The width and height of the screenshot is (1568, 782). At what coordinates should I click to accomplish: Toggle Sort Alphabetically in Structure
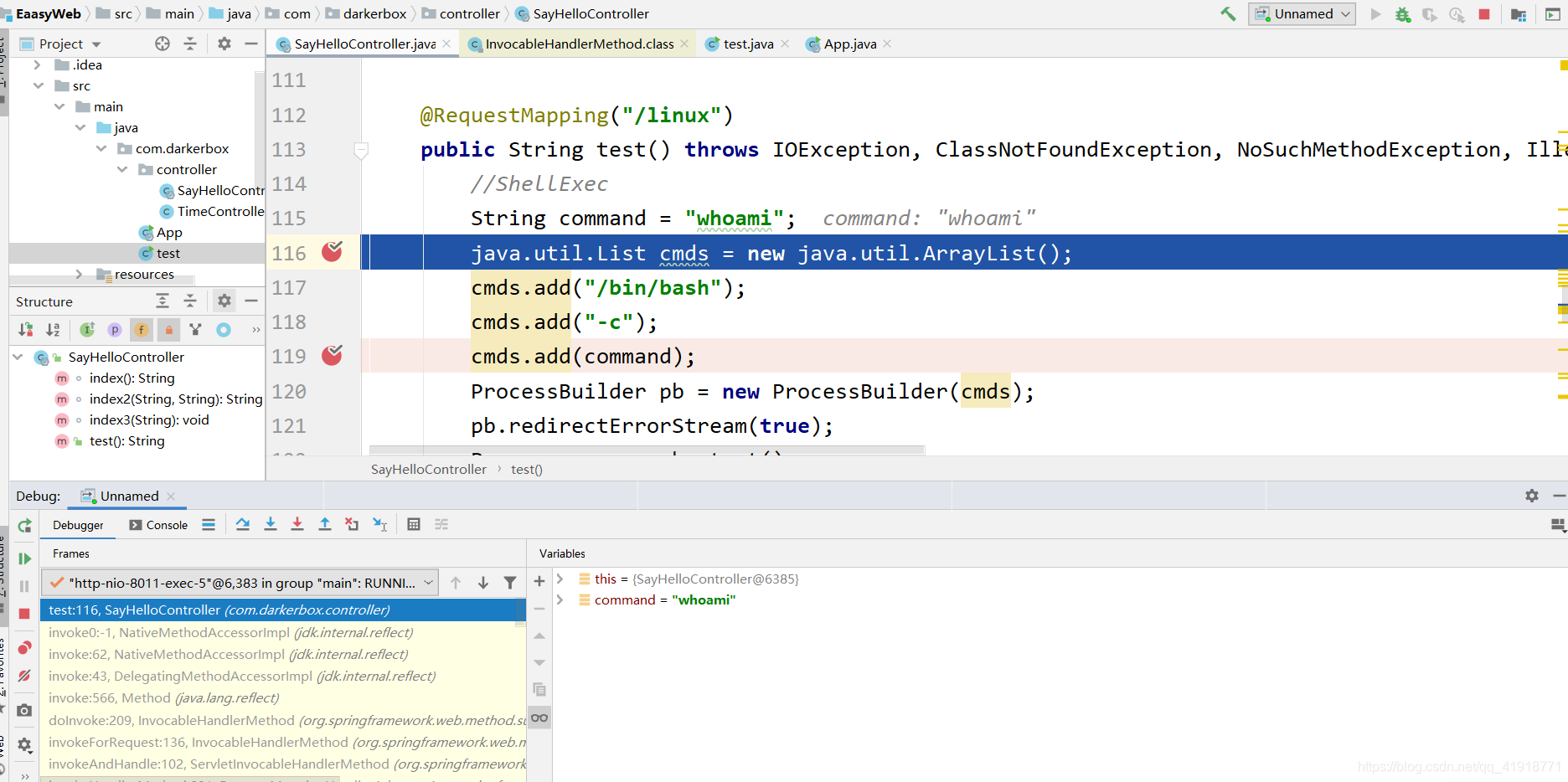pos(53,330)
